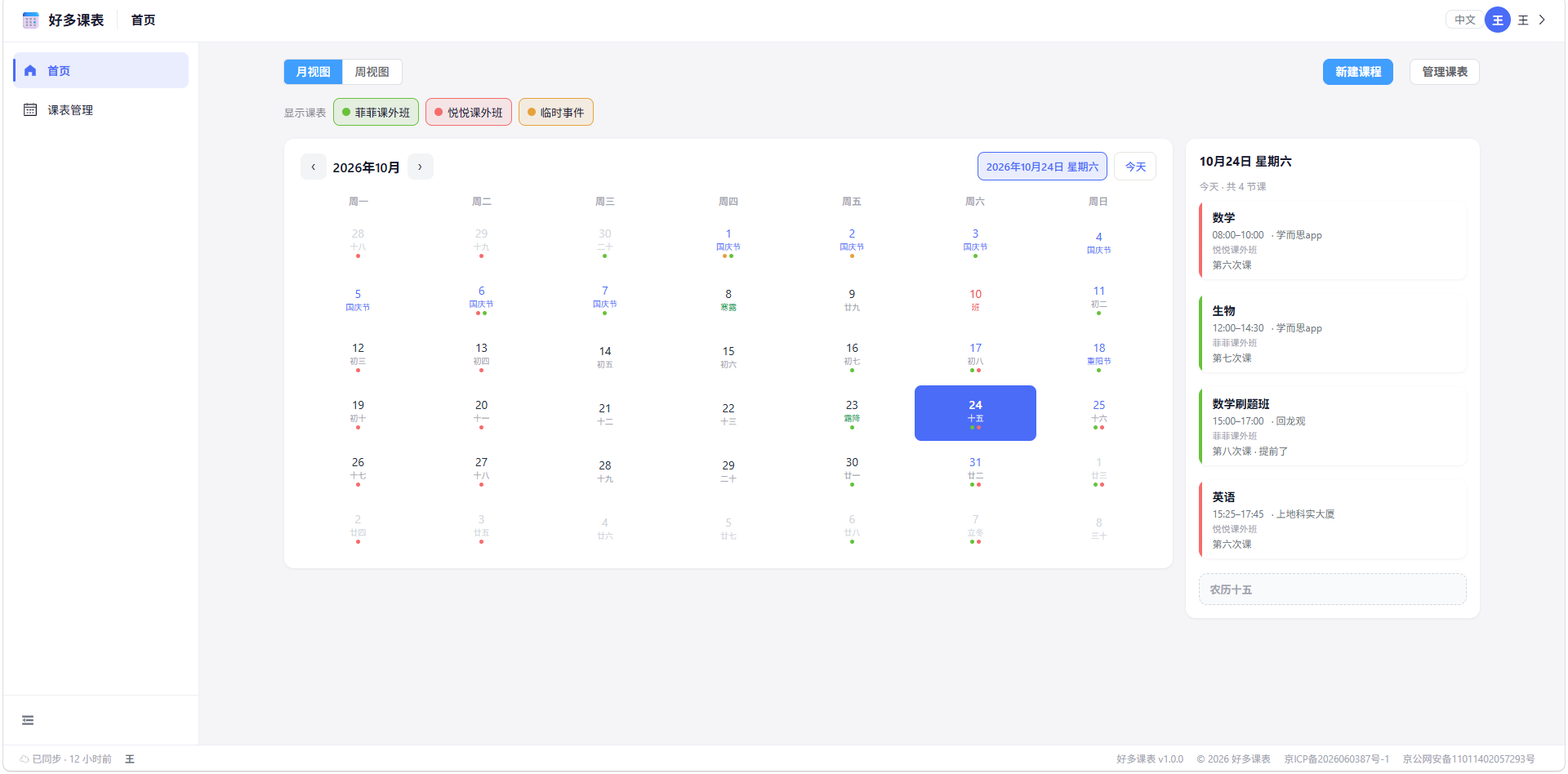Image resolution: width=1568 pixels, height=774 pixels.
Task: Jump to today with 今天 button
Action: click(1135, 167)
